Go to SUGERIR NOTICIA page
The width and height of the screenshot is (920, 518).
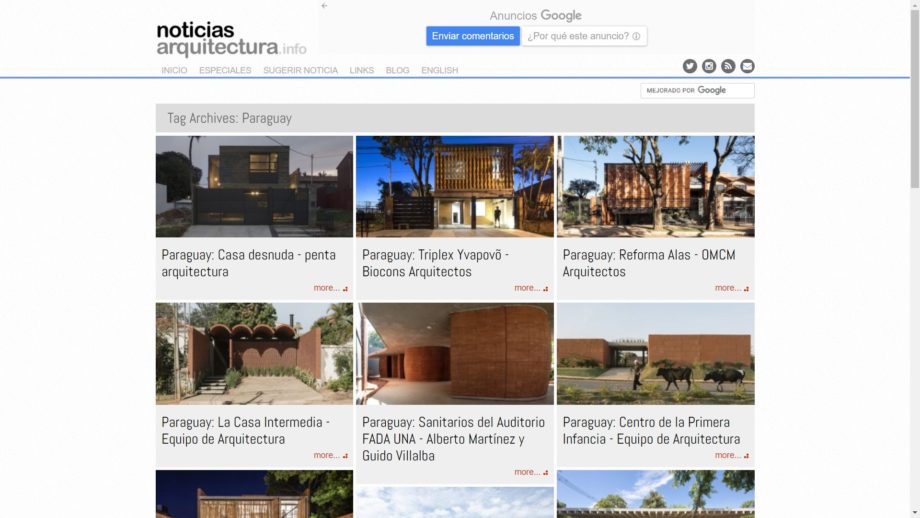[300, 70]
